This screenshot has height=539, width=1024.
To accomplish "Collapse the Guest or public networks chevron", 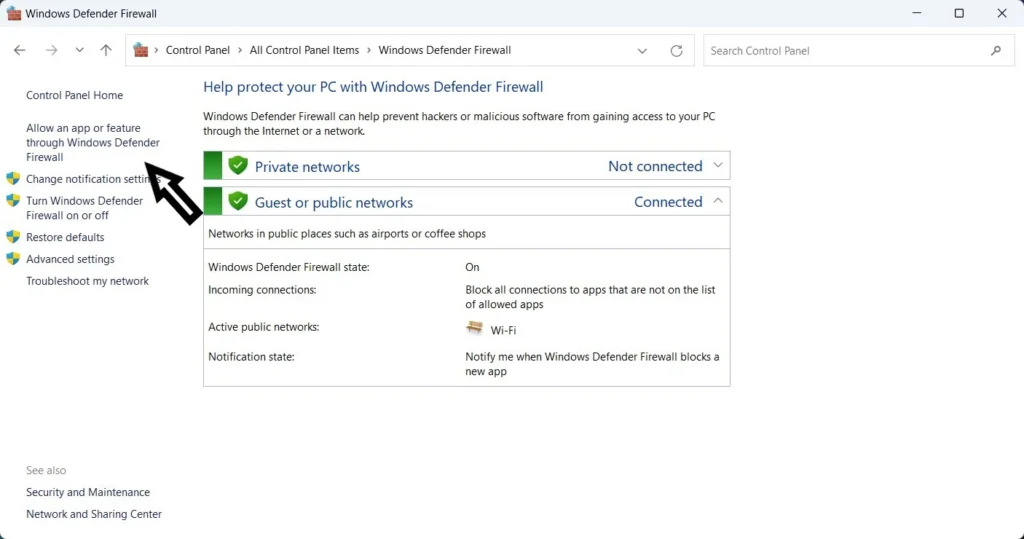I will (718, 201).
